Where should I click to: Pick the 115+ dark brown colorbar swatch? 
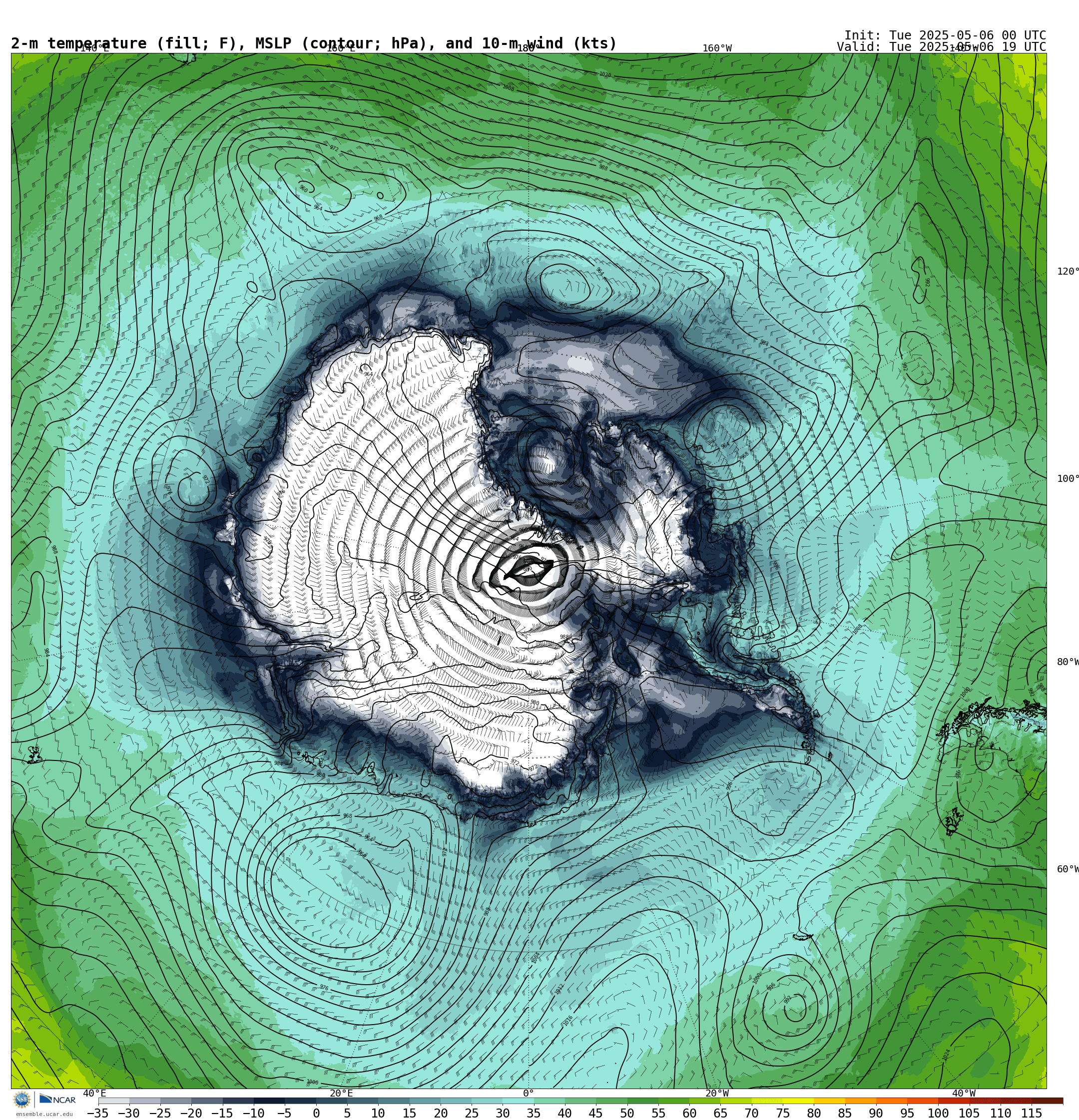pyautogui.click(x=1047, y=1101)
